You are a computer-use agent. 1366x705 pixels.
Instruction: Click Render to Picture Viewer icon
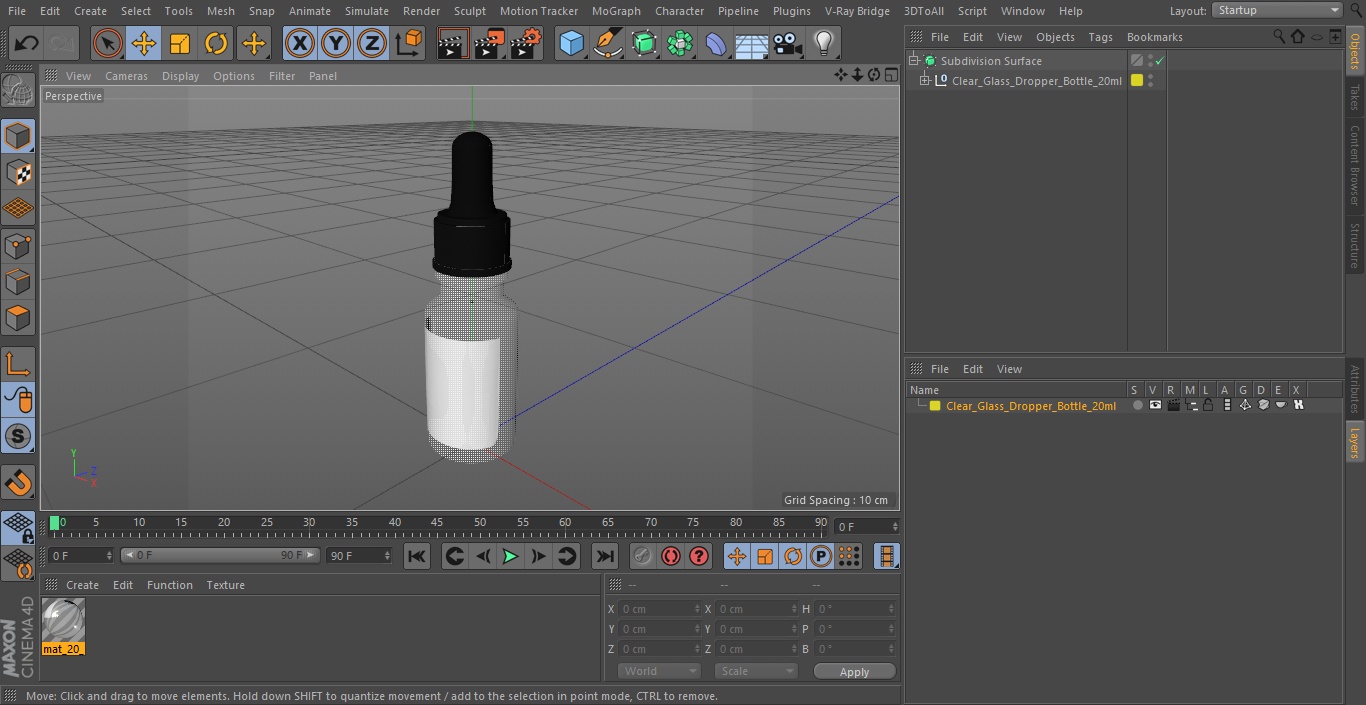tap(489, 43)
